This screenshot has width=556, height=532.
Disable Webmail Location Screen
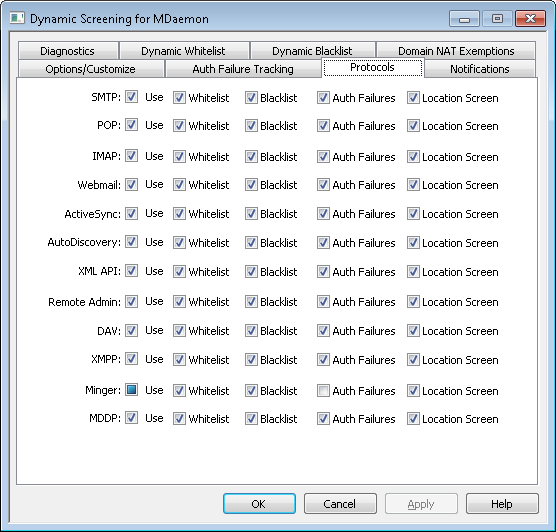click(413, 184)
